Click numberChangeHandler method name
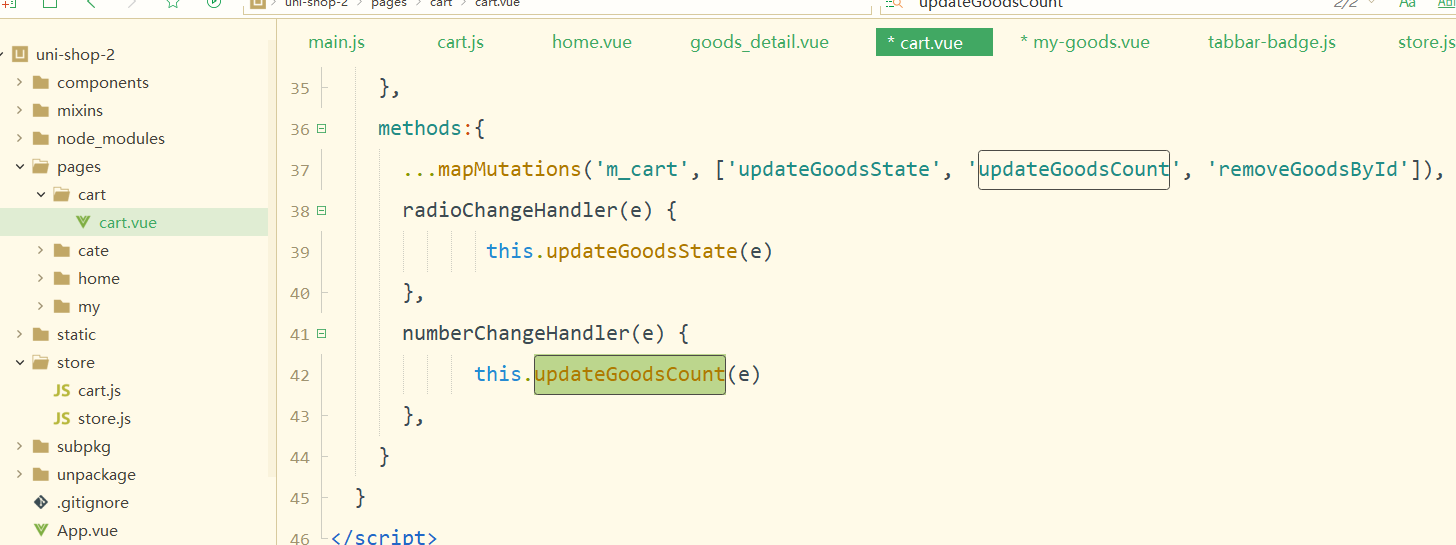Image resolution: width=1456 pixels, height=545 pixels. pos(516,334)
